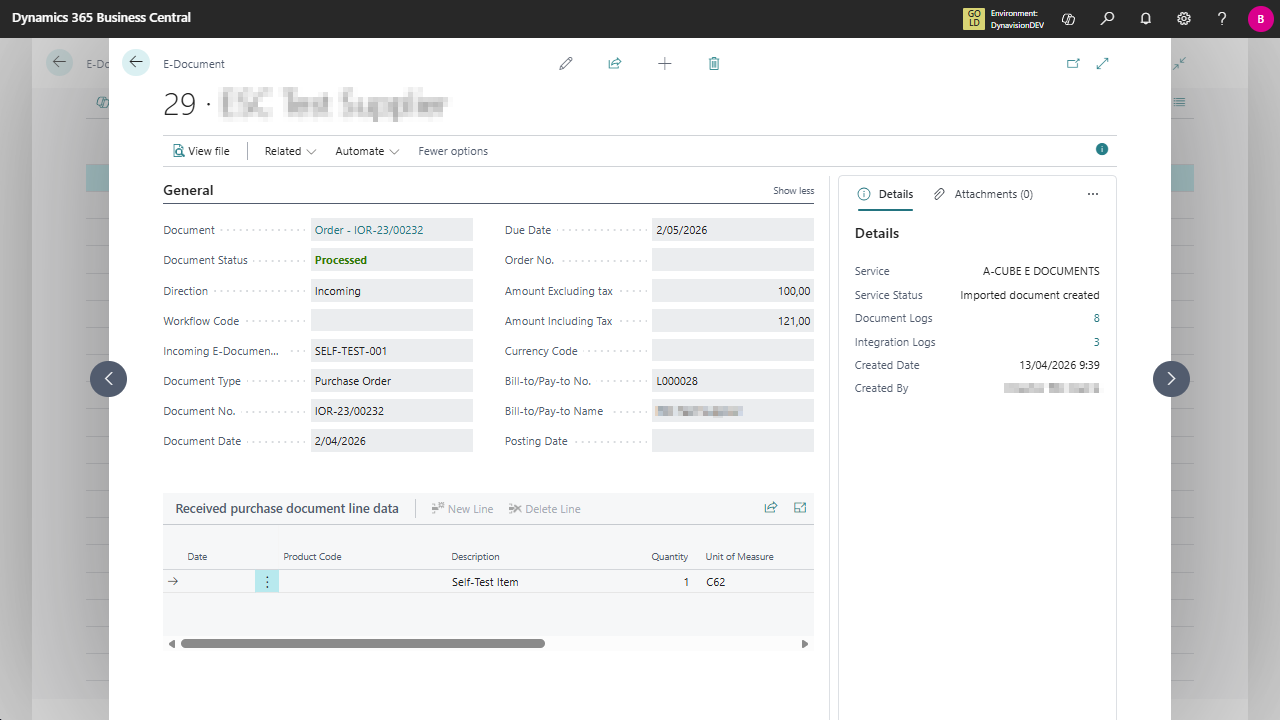Click the Amount Including Tax 121,00 value
Screen dimensions: 1280x720
pos(733,321)
